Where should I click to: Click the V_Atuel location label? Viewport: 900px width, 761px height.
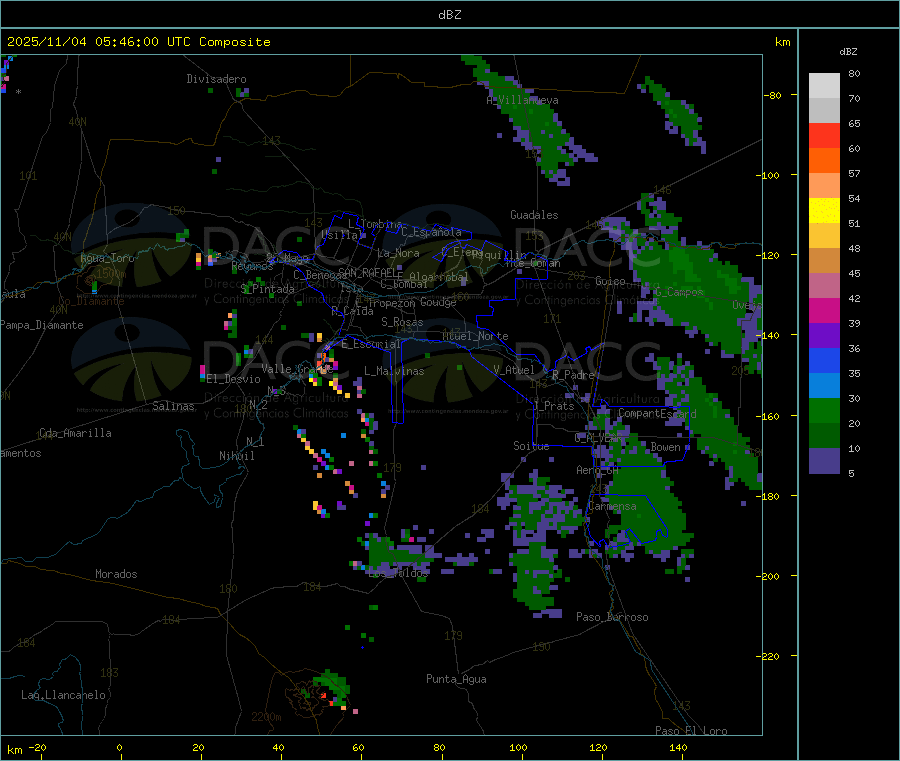point(514,370)
